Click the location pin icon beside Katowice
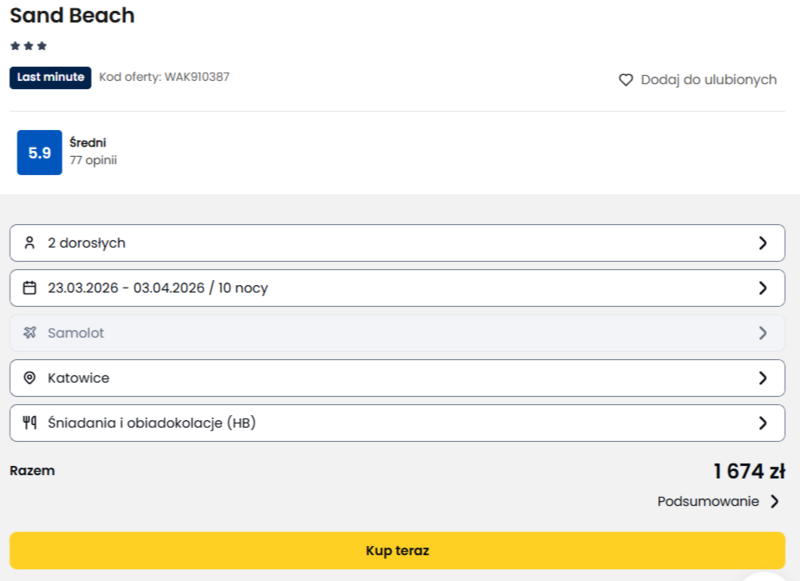800x581 pixels. 29,378
